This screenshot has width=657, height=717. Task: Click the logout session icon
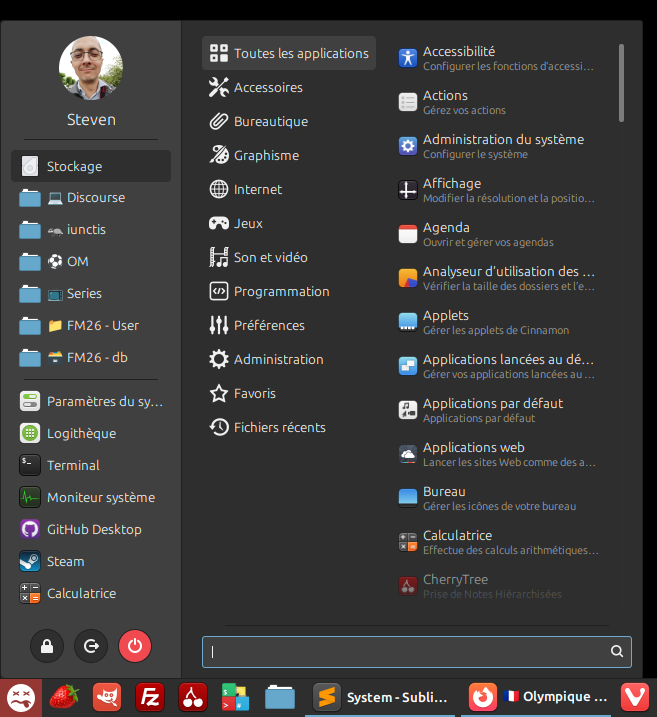click(91, 647)
